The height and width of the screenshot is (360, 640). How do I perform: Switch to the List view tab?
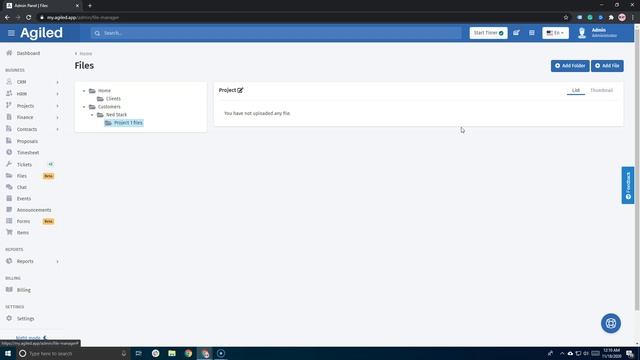point(576,90)
